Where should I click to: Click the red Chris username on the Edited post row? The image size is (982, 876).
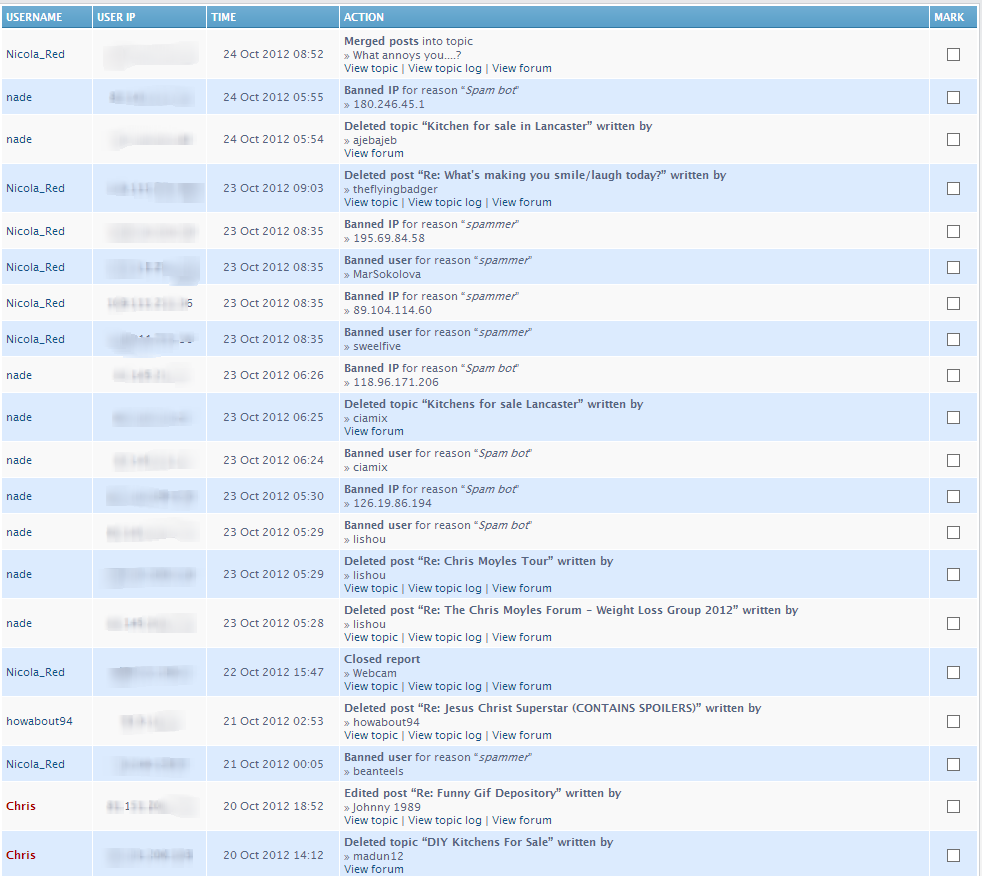click(21, 806)
